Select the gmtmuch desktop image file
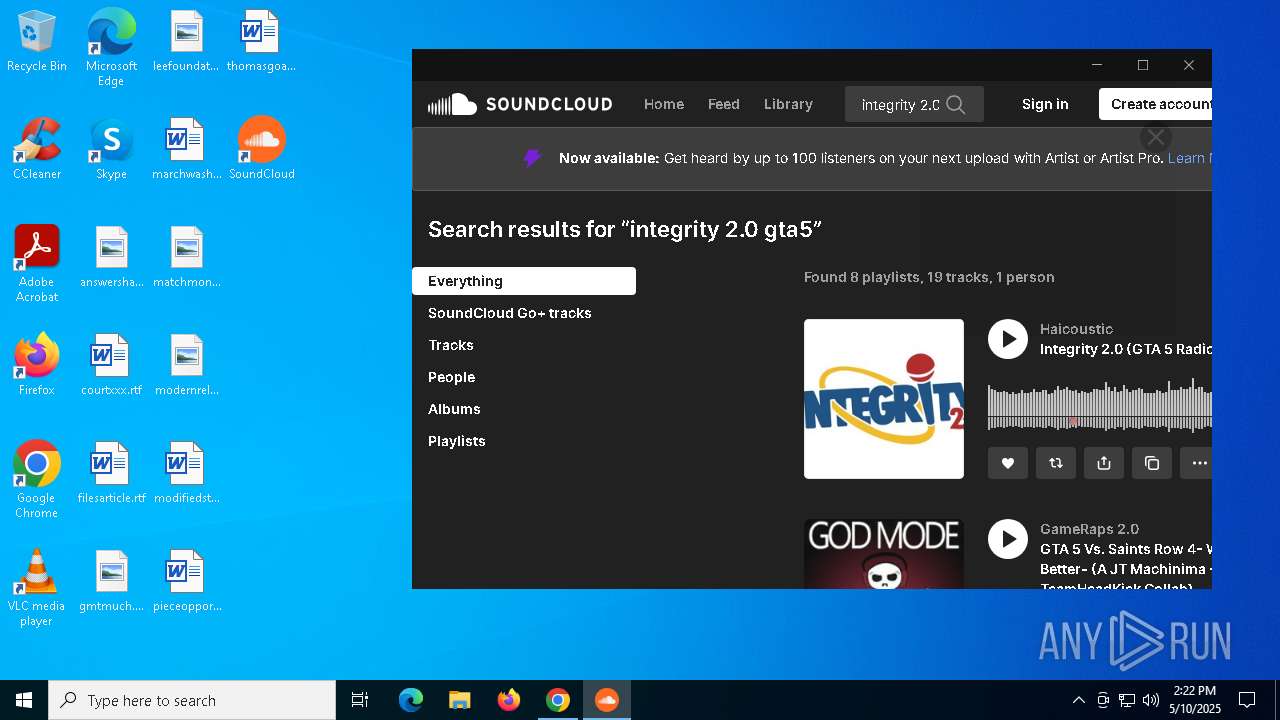The width and height of the screenshot is (1280, 720). pos(111,581)
